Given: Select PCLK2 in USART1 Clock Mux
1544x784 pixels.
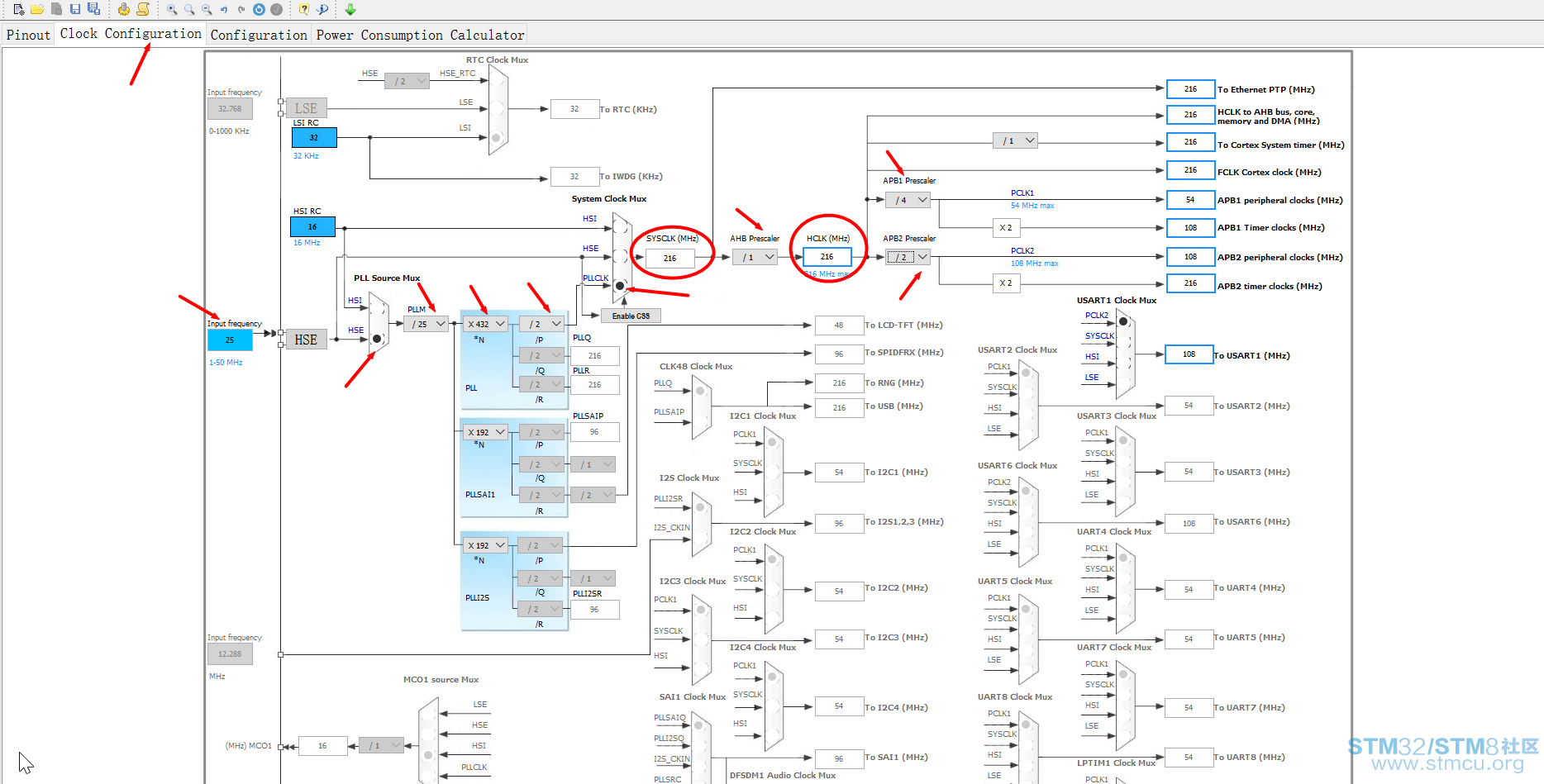Looking at the screenshot, I should pyautogui.click(x=1123, y=321).
